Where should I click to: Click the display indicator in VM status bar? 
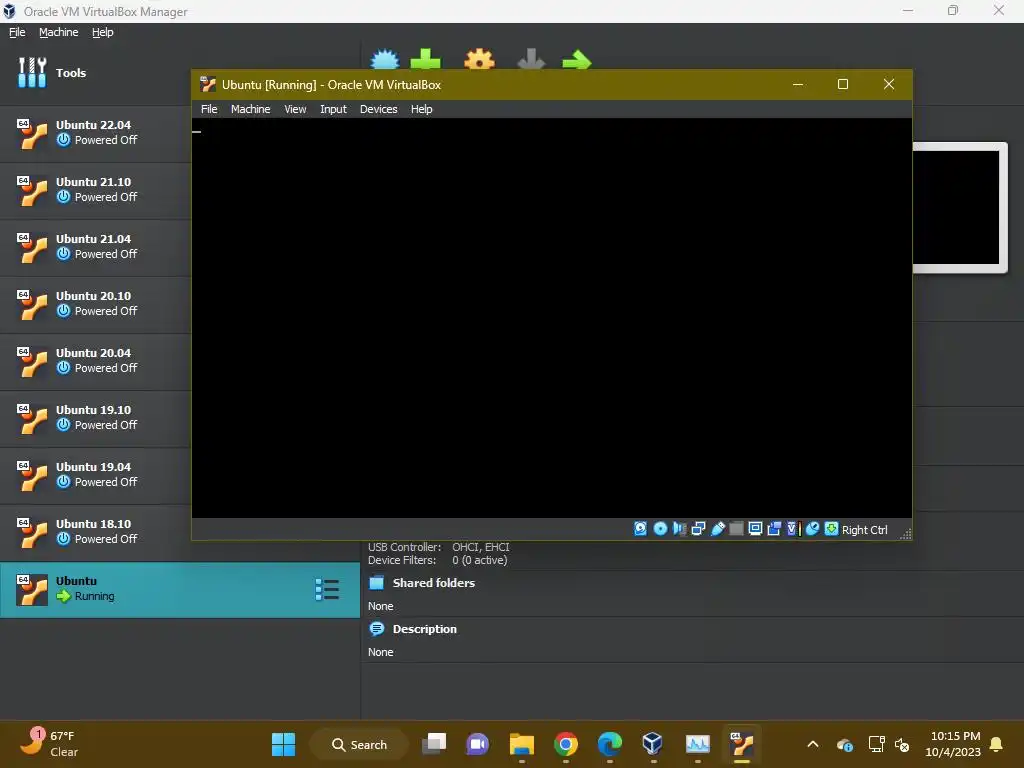(755, 529)
